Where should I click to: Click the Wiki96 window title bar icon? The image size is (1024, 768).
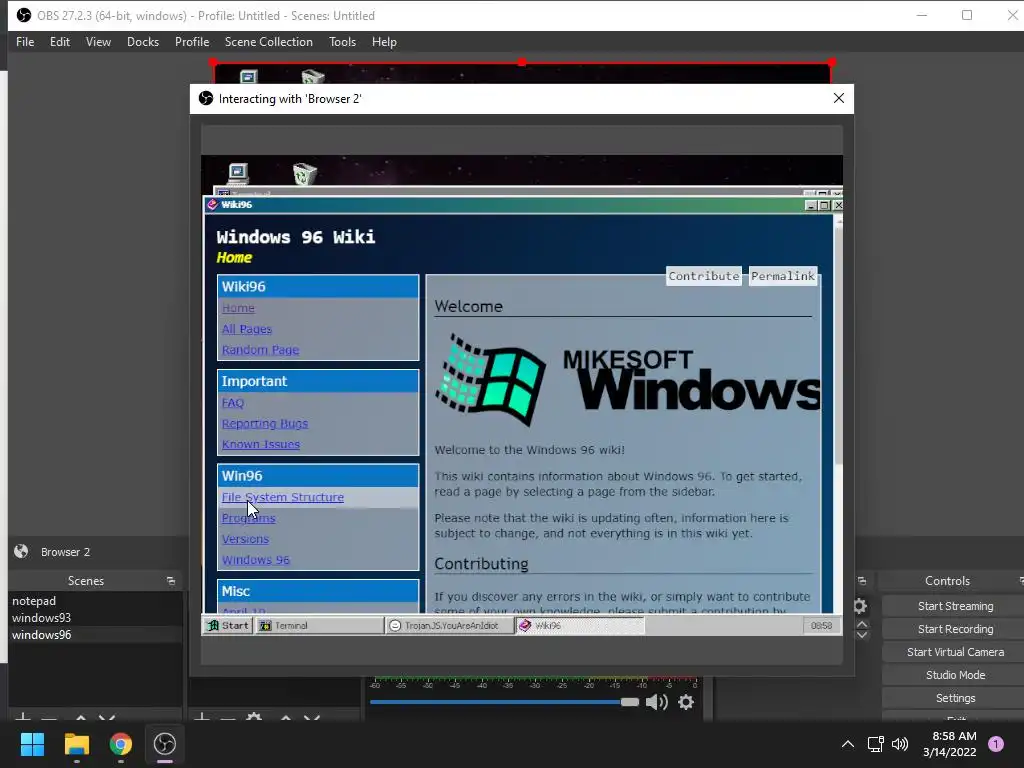point(212,204)
